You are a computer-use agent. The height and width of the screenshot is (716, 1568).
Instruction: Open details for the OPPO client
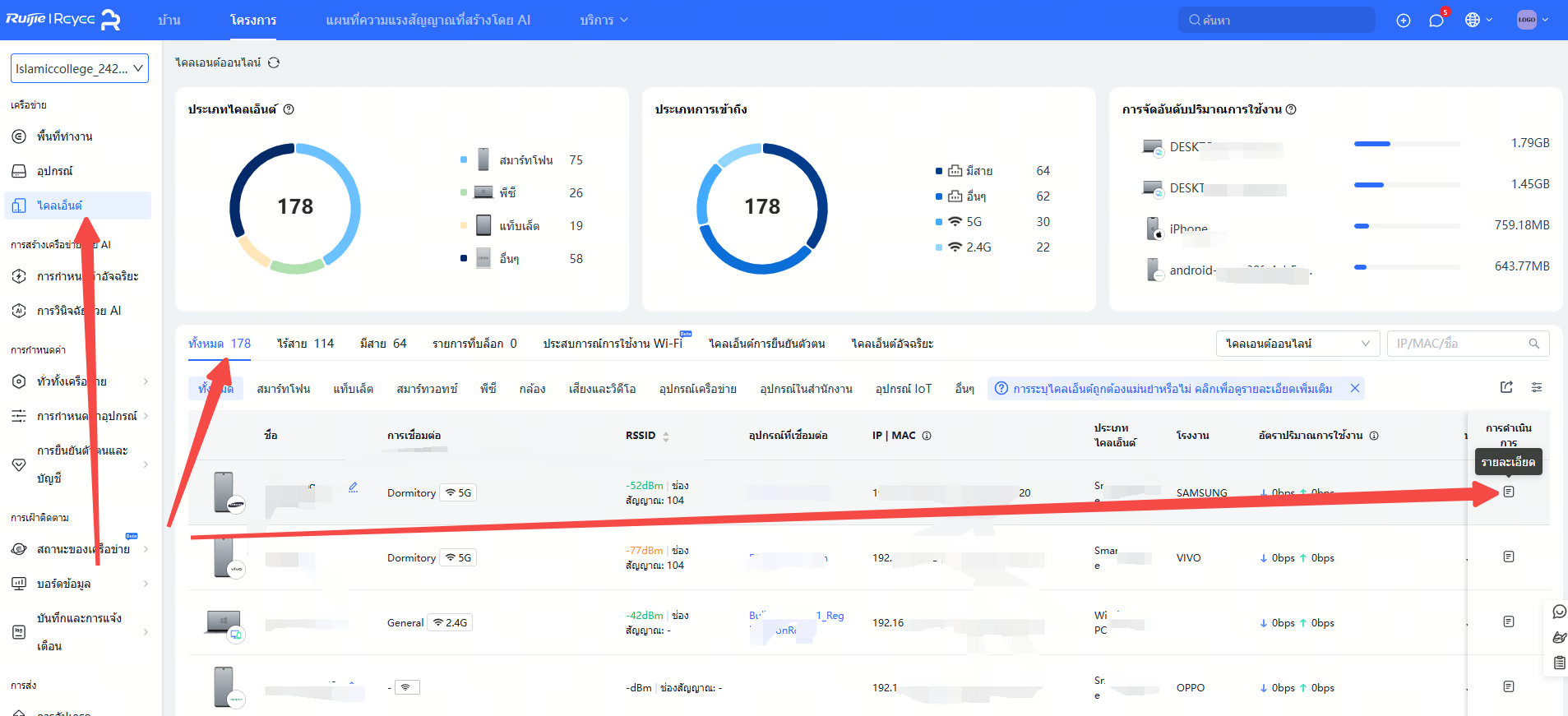pyautogui.click(x=1508, y=686)
